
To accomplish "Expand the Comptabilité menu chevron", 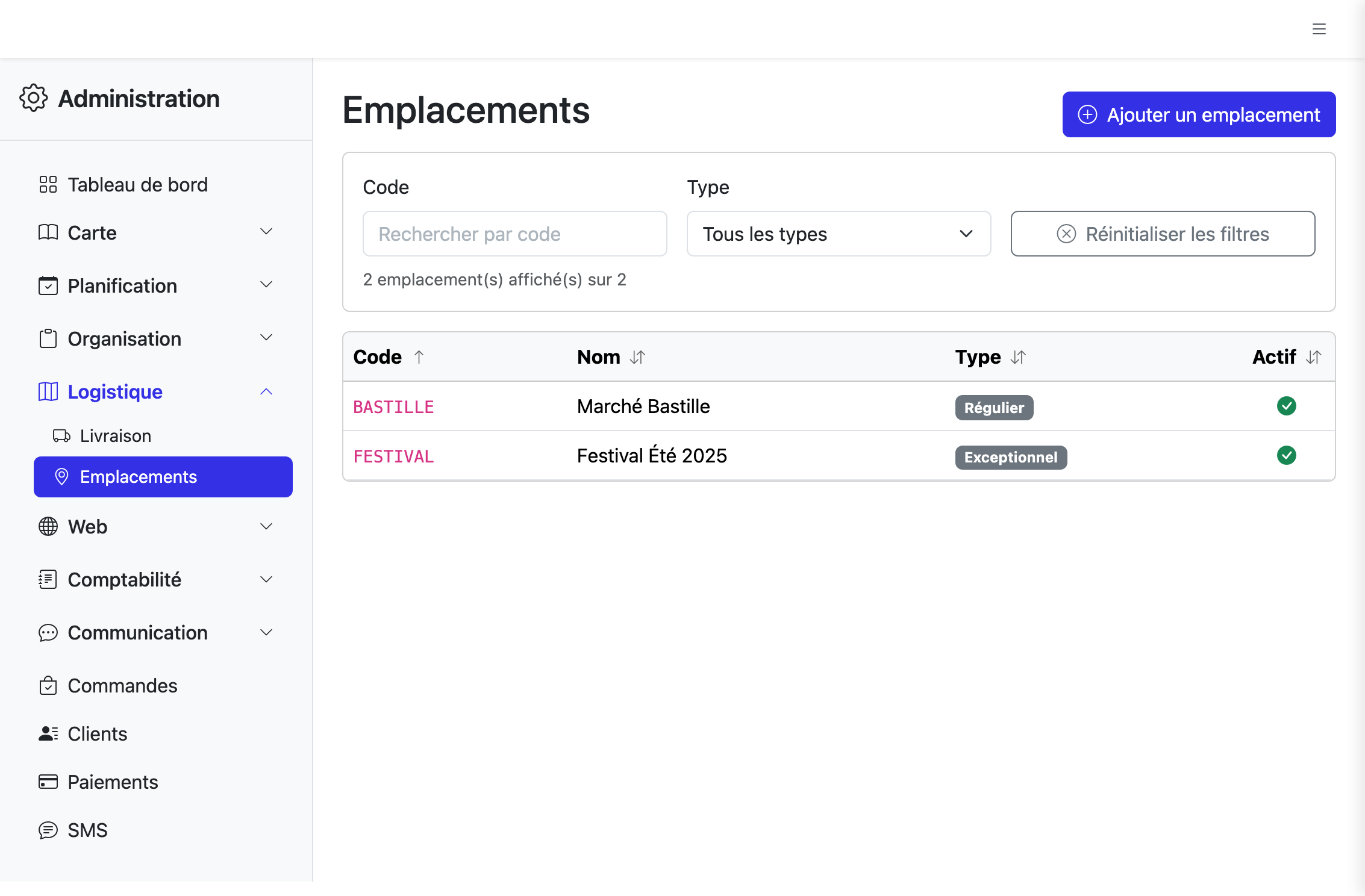I will tap(266, 579).
